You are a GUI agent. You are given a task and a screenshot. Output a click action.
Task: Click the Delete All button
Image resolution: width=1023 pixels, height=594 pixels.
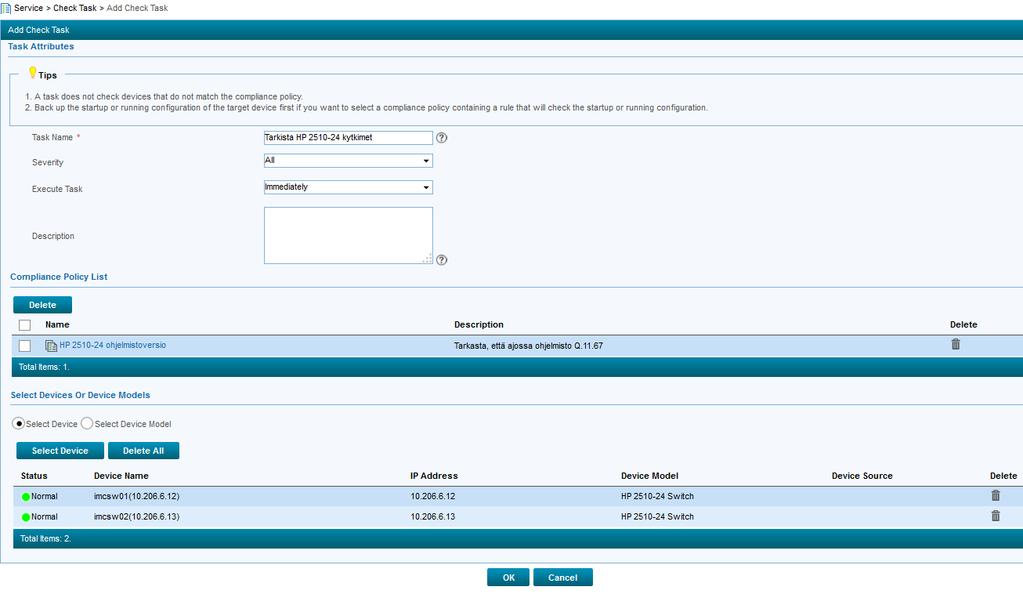point(144,450)
